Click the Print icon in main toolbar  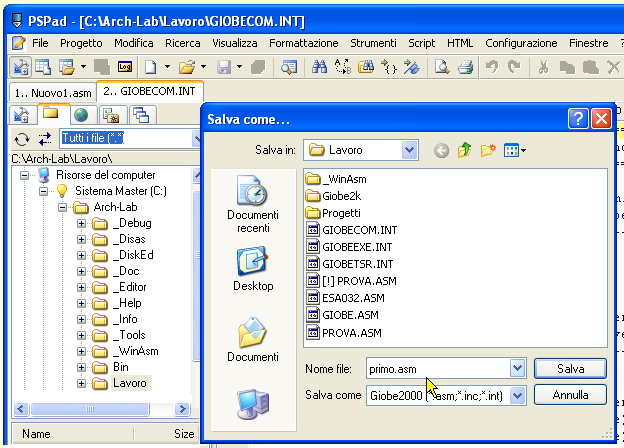pos(465,67)
